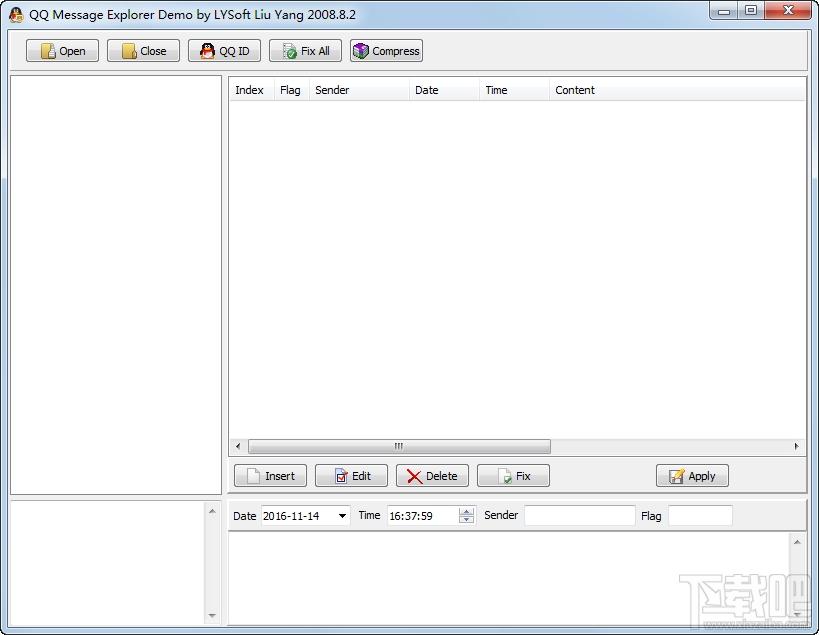Insert a new message record
The width and height of the screenshot is (819, 635).
coord(270,476)
